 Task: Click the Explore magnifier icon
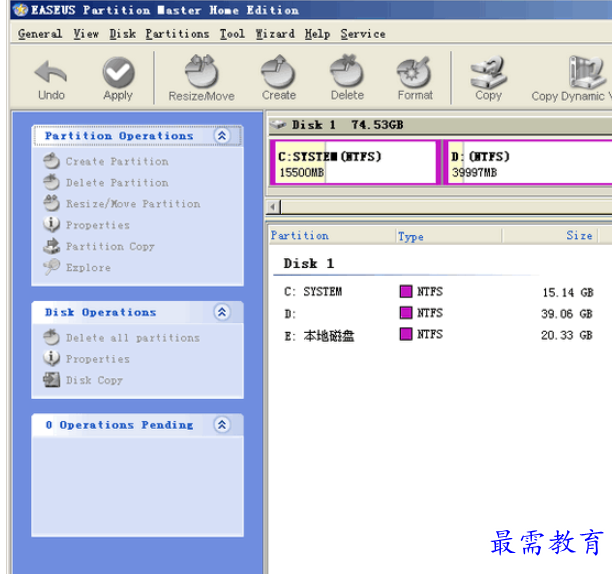coord(52,267)
